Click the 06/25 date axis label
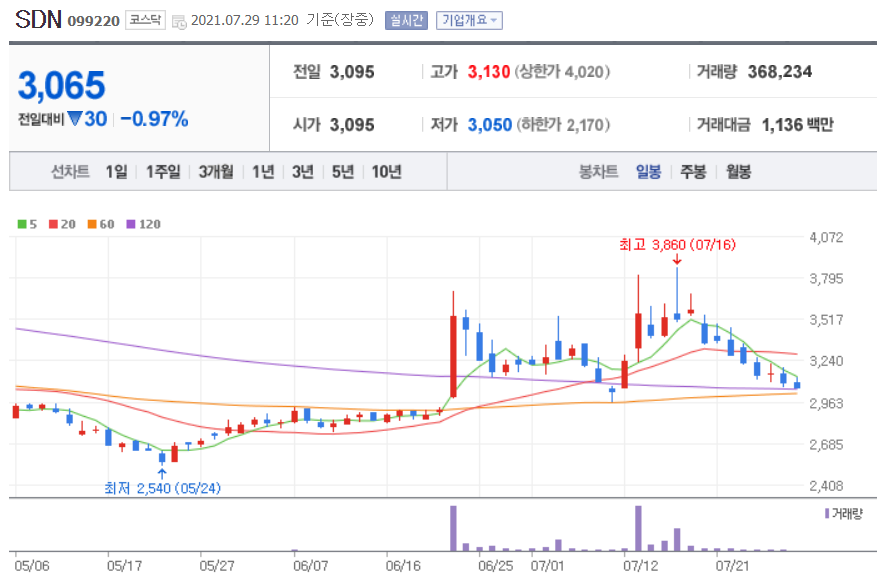The height and width of the screenshot is (583, 877). [x=496, y=566]
